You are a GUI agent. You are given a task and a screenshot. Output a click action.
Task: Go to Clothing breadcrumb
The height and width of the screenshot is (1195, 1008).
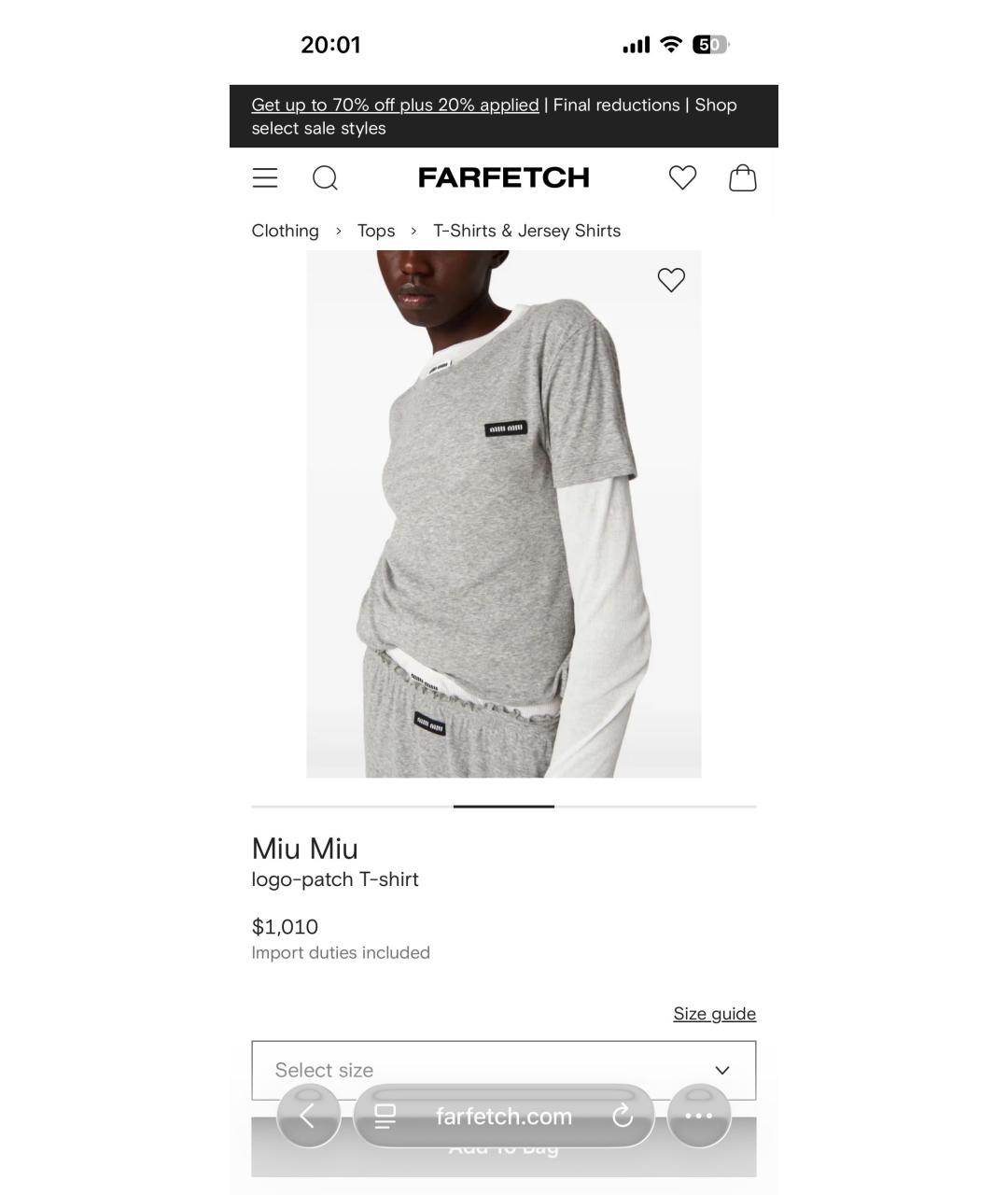285,231
